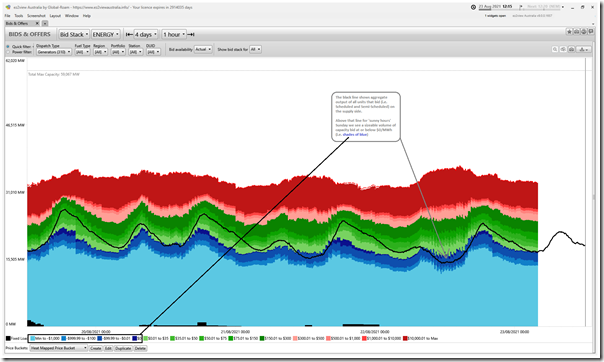Click the magnifier zoom icon above the chart

(555, 49)
